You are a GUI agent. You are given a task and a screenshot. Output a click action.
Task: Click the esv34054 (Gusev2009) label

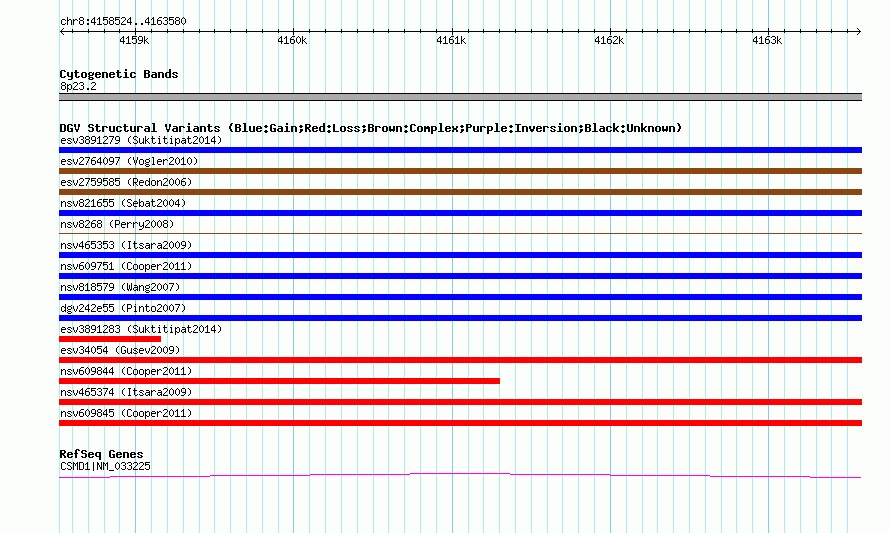(x=120, y=350)
